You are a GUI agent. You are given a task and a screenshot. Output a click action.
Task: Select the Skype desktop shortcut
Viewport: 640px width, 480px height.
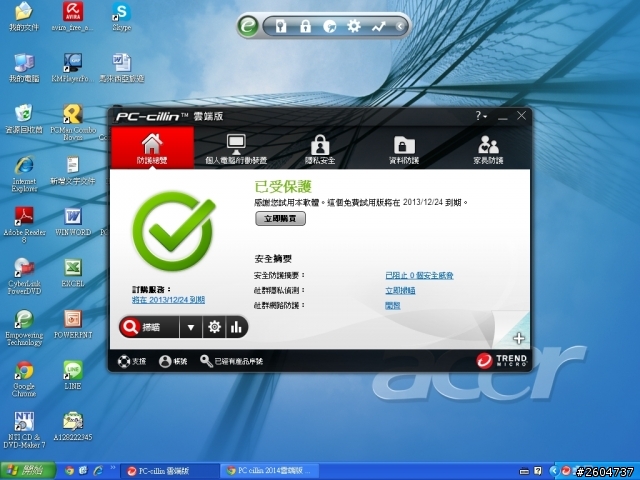(122, 17)
